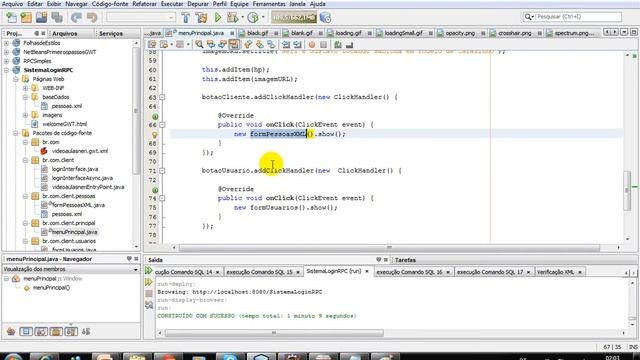
Task: Close the SistemaLoginRPC (run) output tab
Action: pyautogui.click(x=367, y=271)
